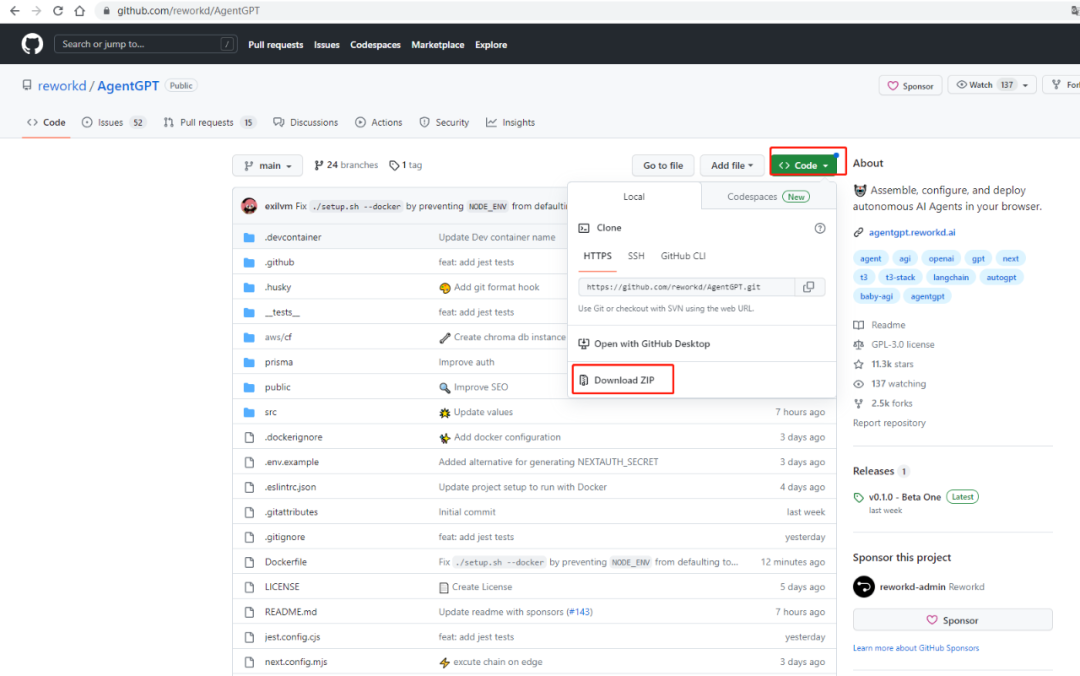Select the HTTPS clone option

(597, 256)
